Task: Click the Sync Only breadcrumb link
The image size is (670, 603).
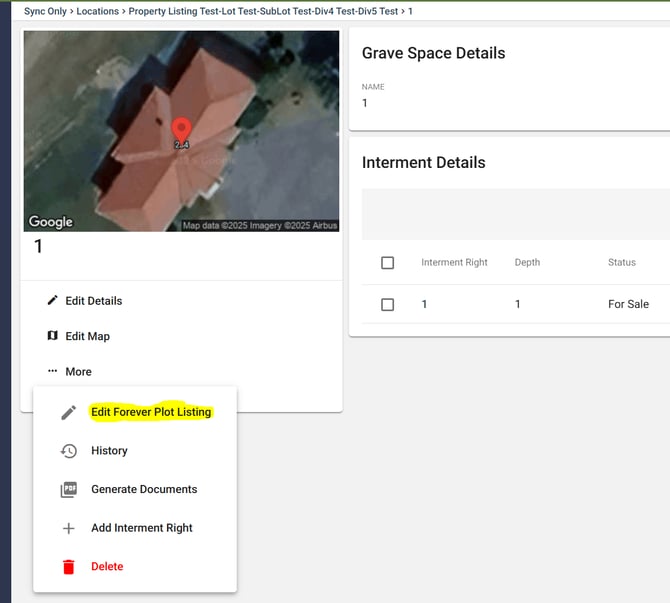Action: (45, 11)
